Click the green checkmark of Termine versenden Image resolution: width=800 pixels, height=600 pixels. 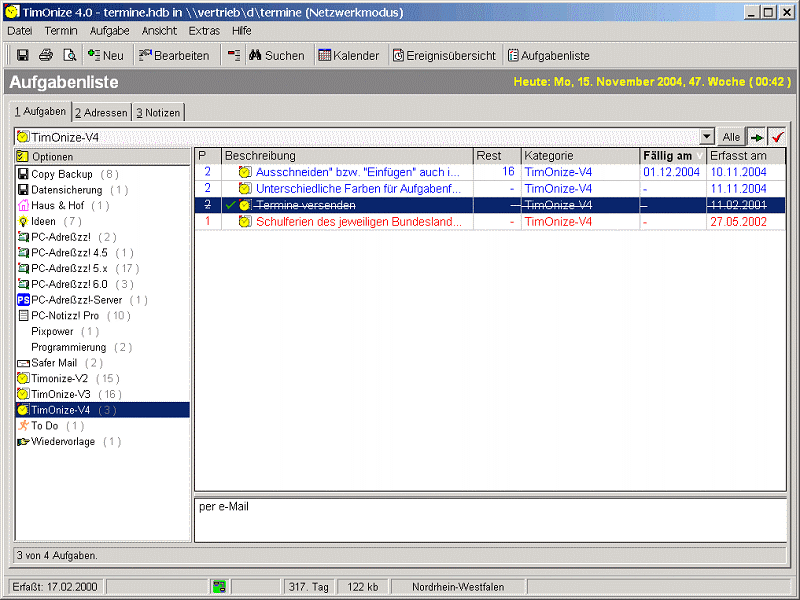coord(231,205)
